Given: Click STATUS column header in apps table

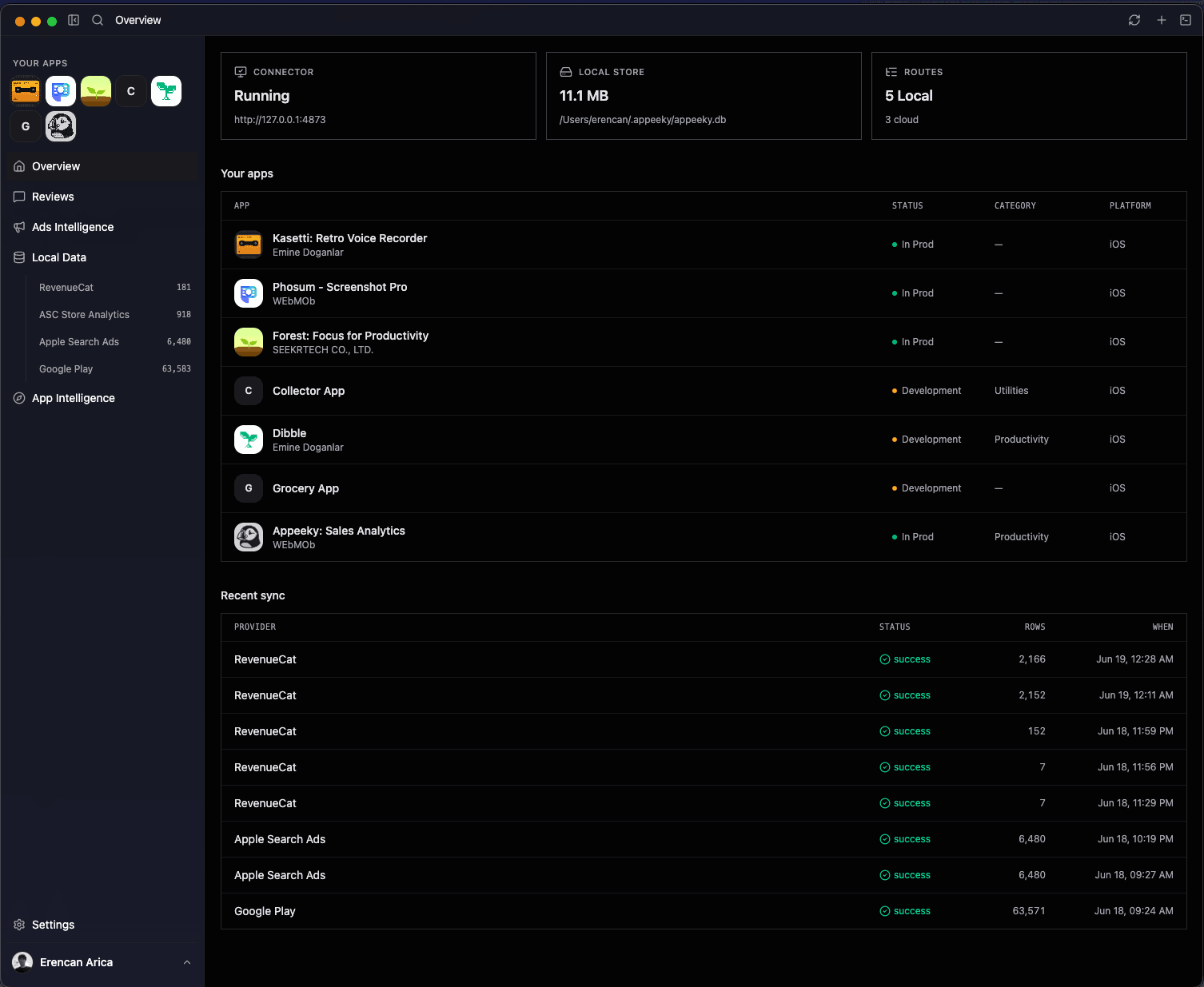Looking at the screenshot, I should 907,206.
